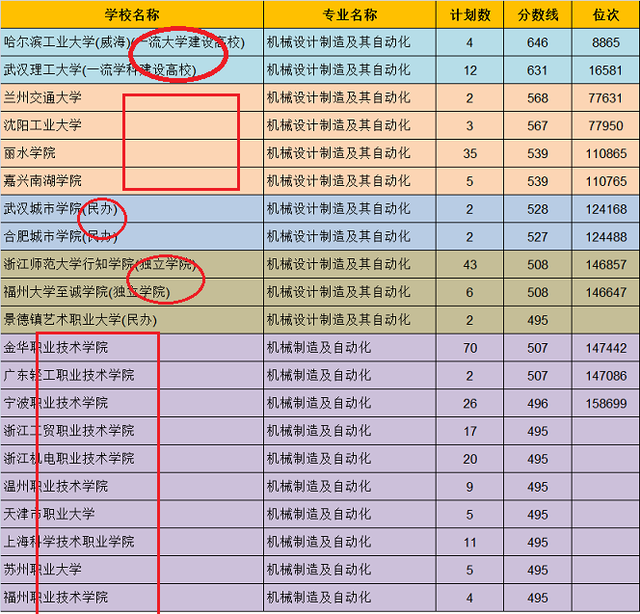
Task: Click the rank value 158699
Action: tap(606, 403)
